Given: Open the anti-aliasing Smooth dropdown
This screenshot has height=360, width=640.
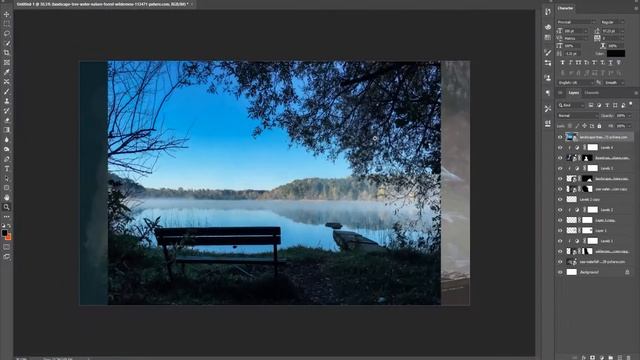Looking at the screenshot, I should click(614, 82).
